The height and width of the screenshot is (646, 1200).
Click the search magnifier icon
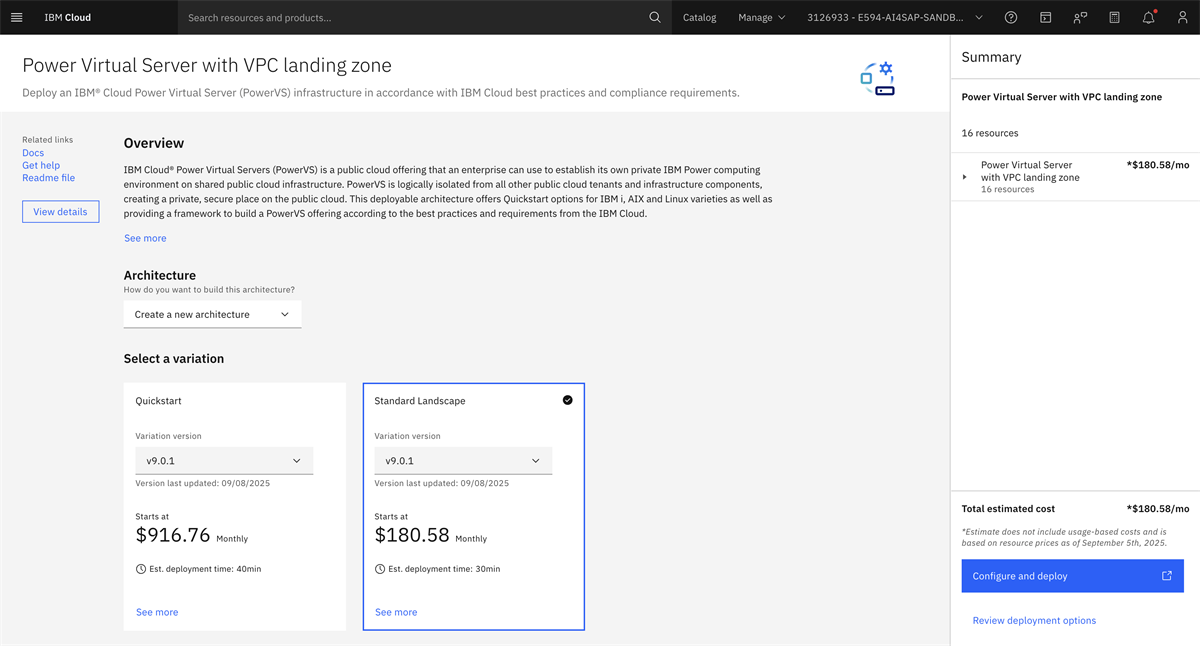tap(655, 17)
